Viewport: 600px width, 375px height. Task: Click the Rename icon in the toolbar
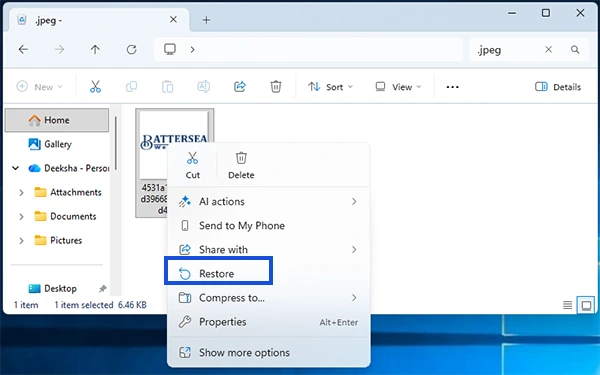click(x=204, y=87)
